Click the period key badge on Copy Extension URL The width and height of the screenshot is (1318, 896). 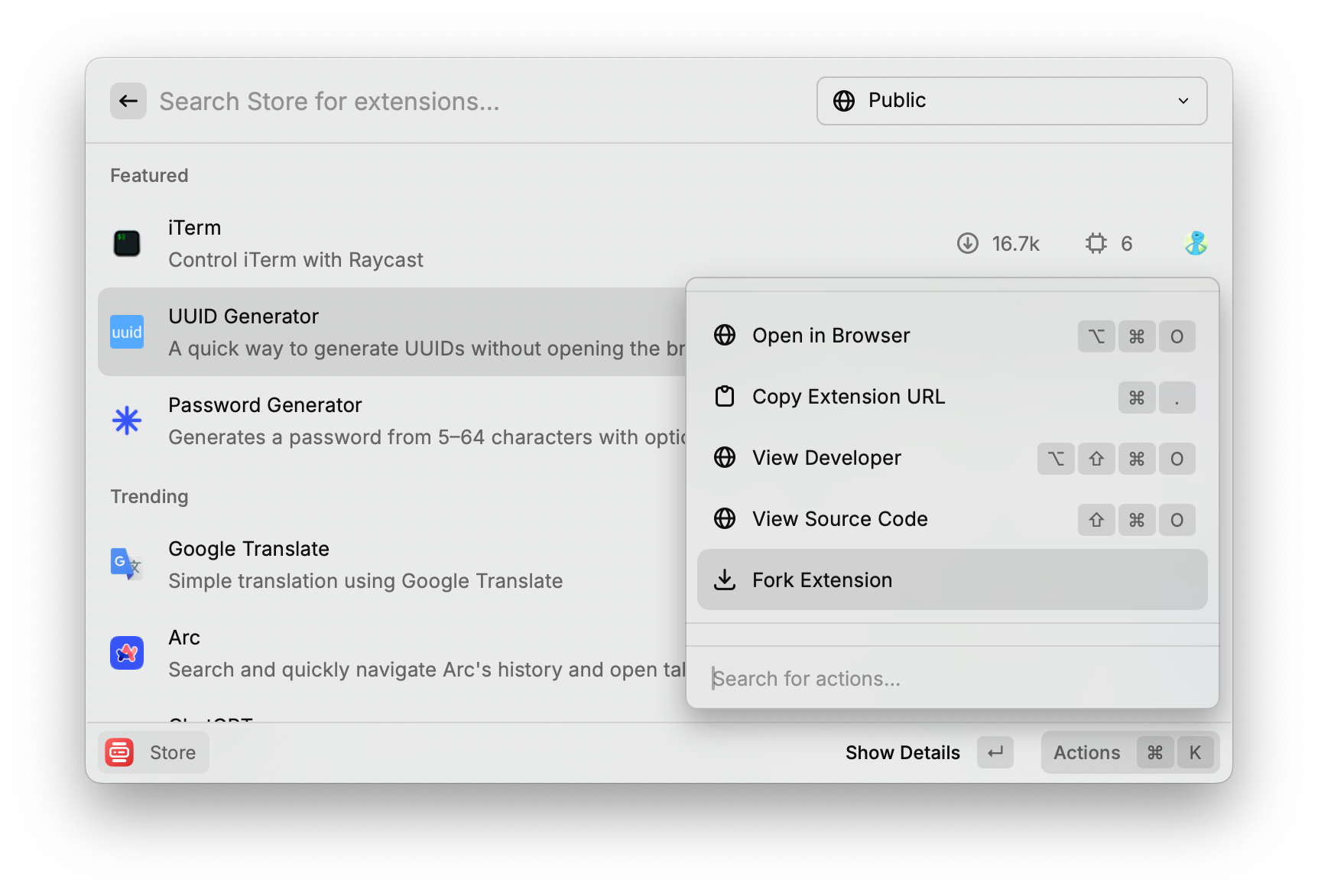point(1177,398)
